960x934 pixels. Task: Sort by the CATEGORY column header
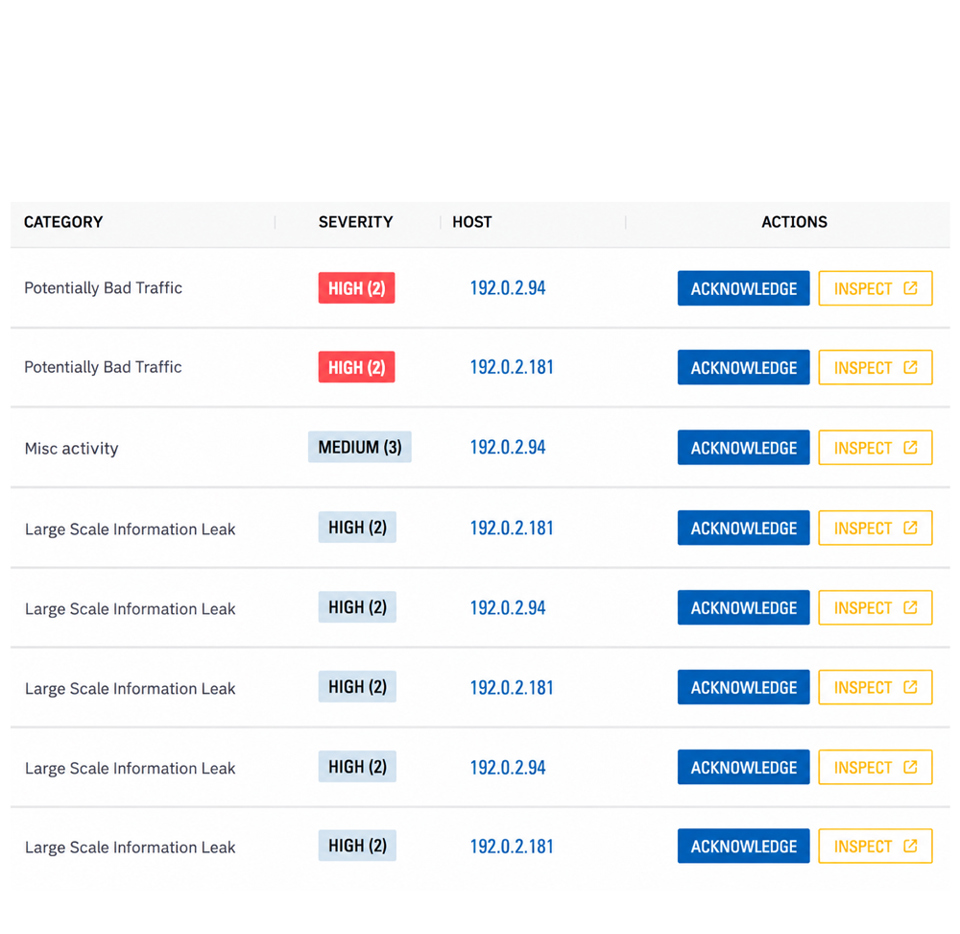tap(63, 222)
